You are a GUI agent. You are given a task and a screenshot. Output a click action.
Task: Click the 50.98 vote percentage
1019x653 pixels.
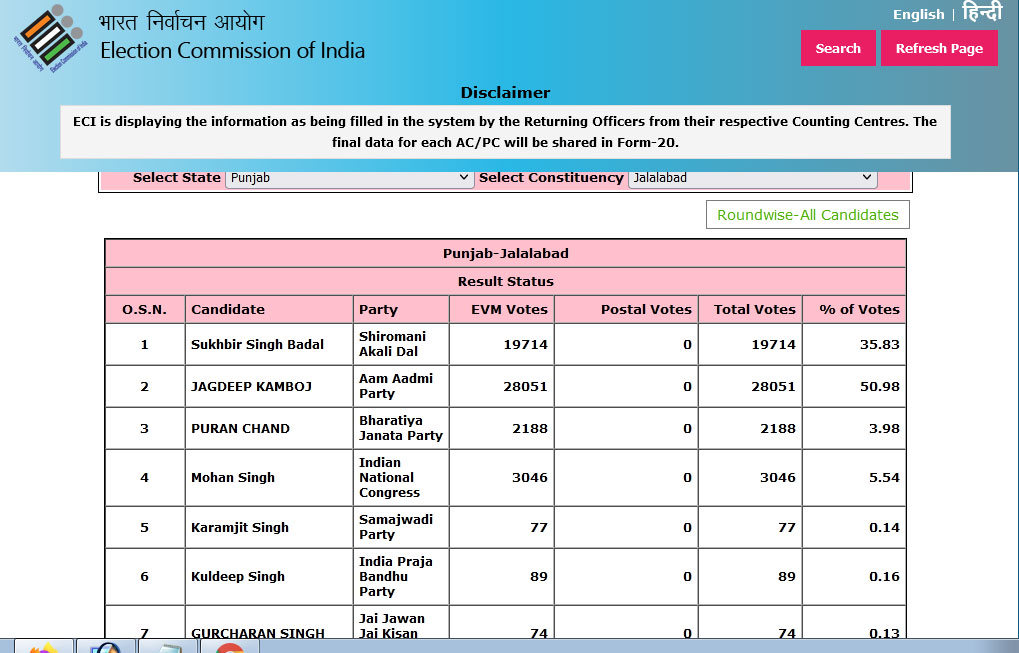pyautogui.click(x=880, y=387)
